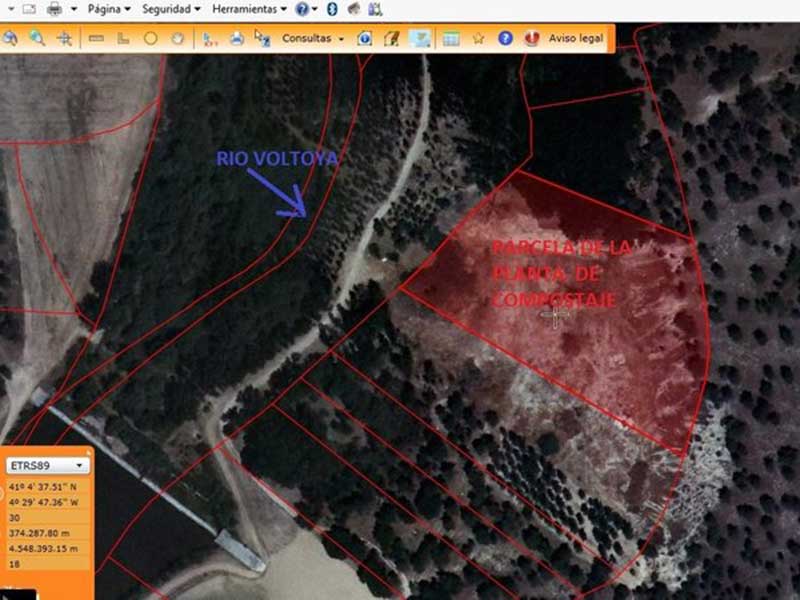800x600 pixels.
Task: Open the Página menu
Action: click(108, 8)
